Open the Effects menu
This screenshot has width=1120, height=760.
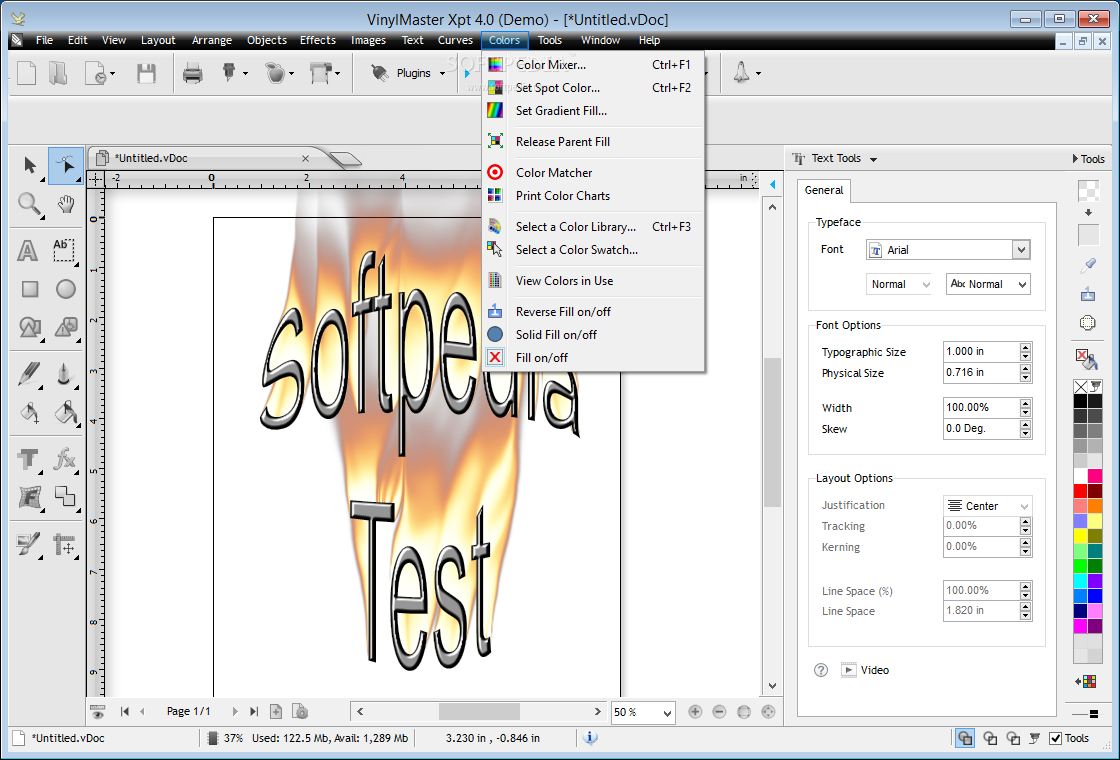click(318, 40)
